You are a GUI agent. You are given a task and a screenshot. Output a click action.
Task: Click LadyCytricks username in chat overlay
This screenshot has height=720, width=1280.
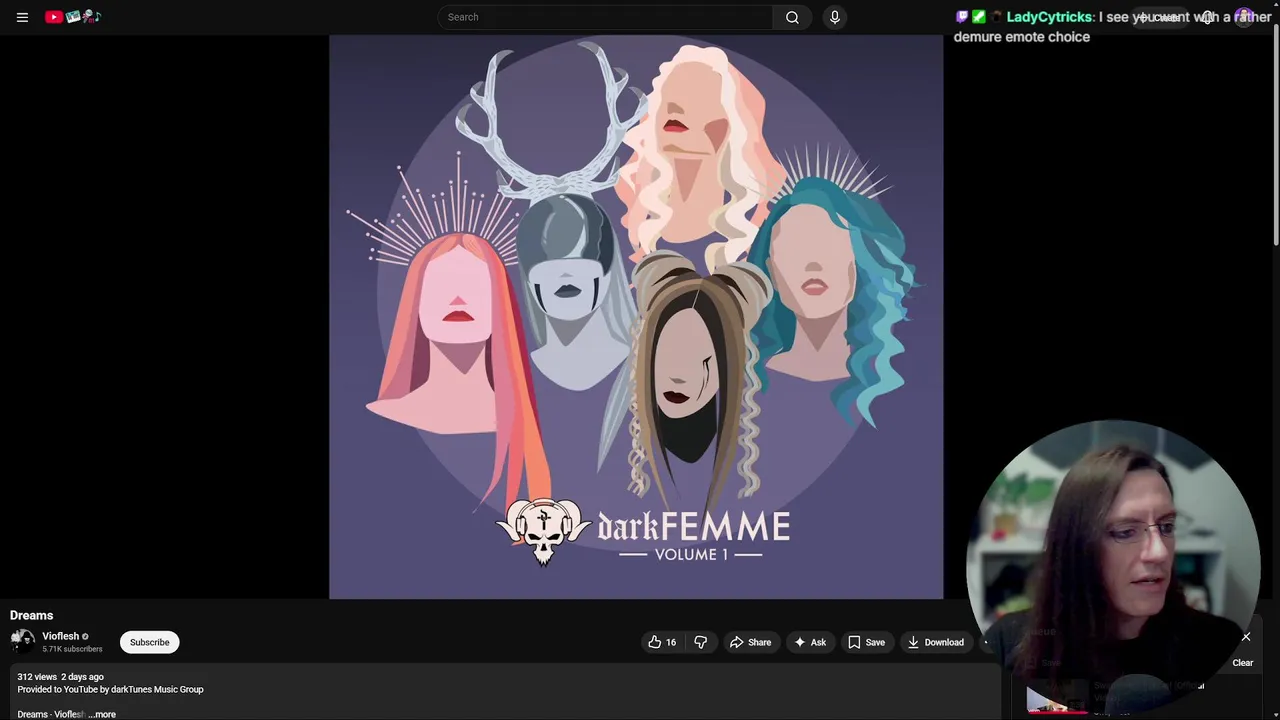tap(1049, 17)
